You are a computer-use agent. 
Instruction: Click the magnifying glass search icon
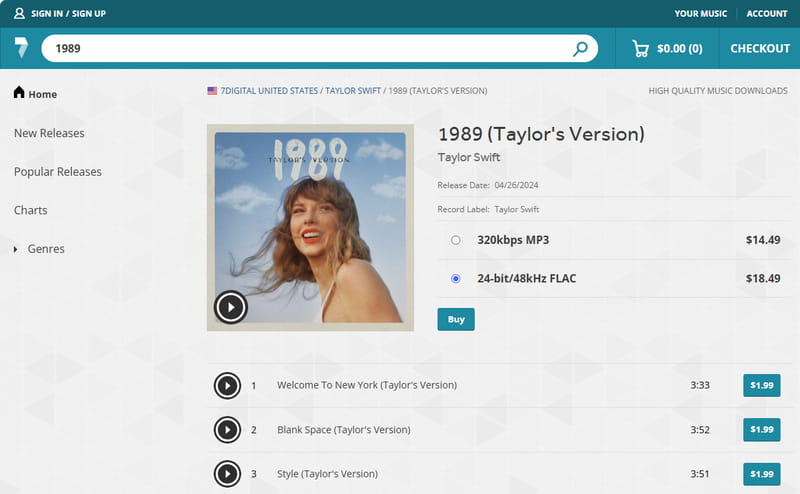(x=580, y=48)
